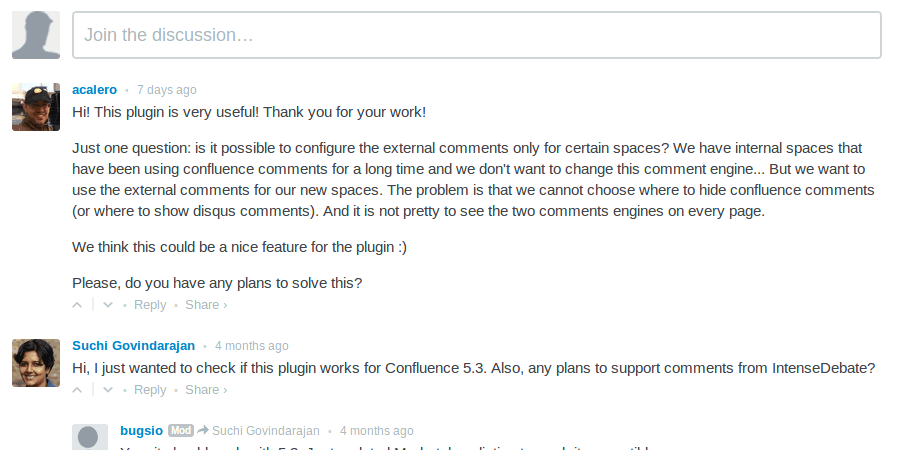
Task: Open Suchi Govindarajan's profile name link
Action: 133,346
